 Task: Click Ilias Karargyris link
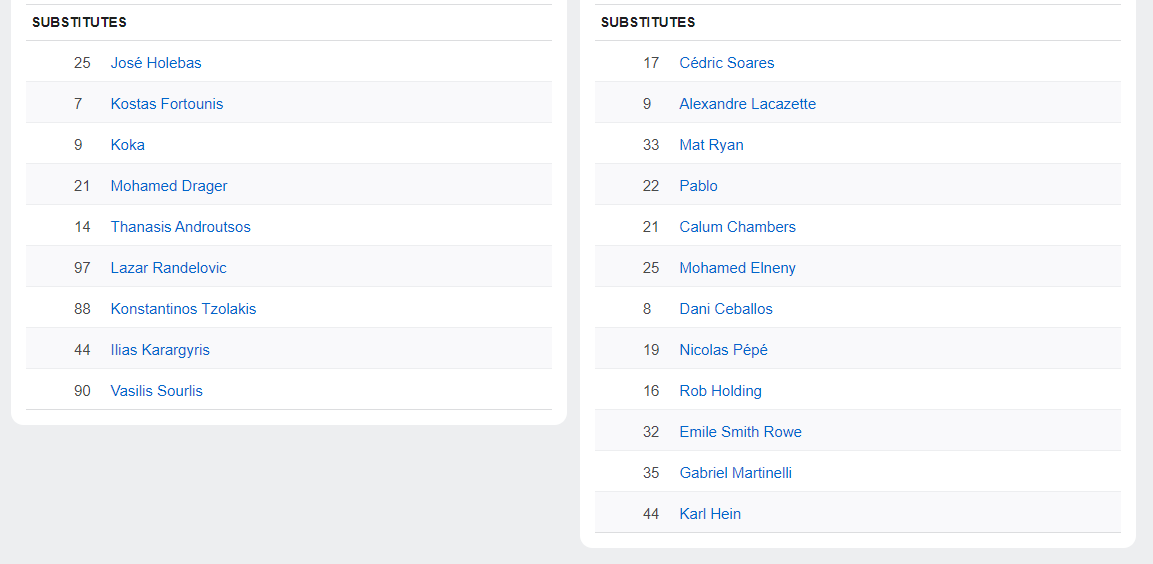pos(160,350)
